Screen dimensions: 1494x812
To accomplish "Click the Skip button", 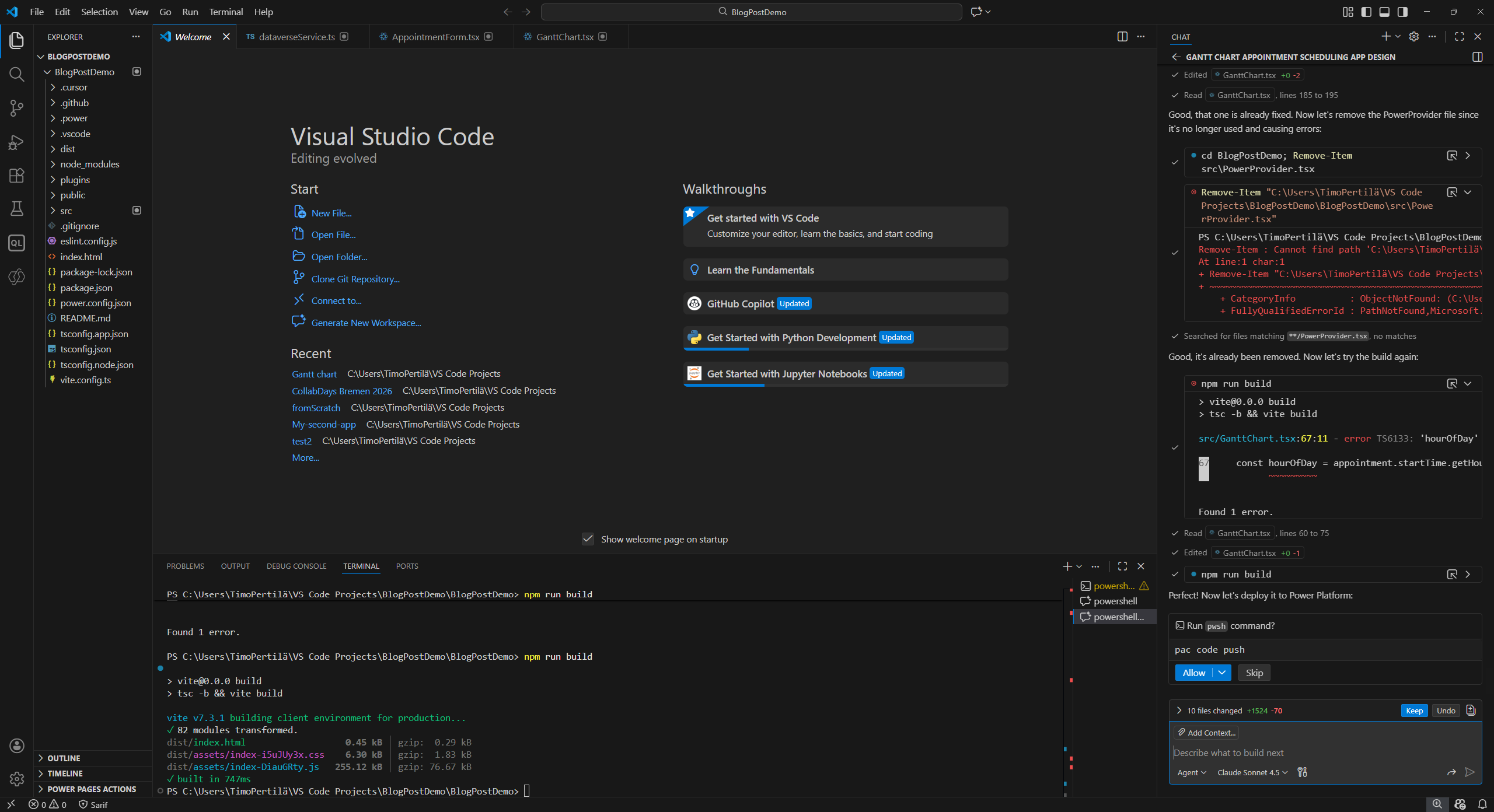I will pyautogui.click(x=1254, y=673).
